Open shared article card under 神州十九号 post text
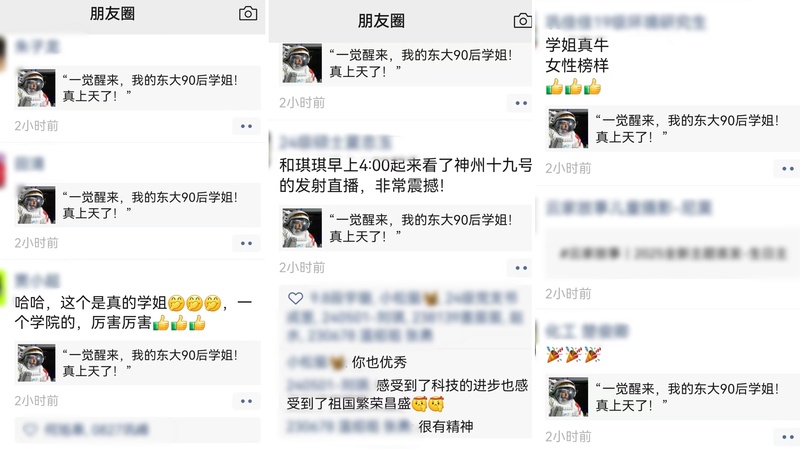Viewport: 800px width, 449px height. coord(406,228)
